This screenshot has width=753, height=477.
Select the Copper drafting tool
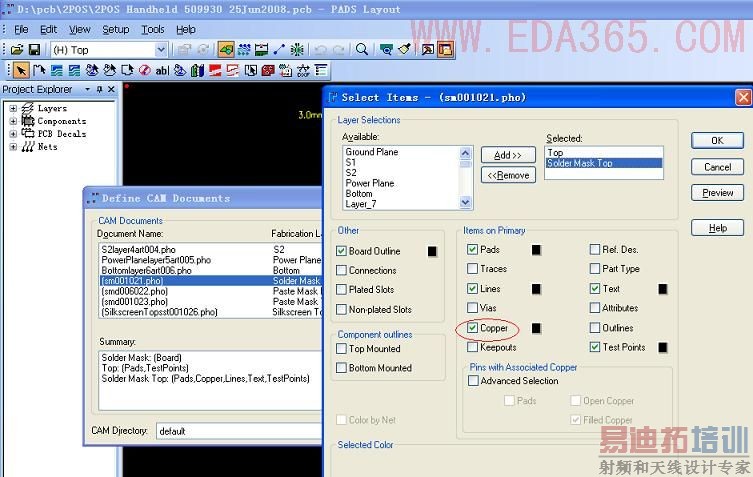click(x=57, y=71)
